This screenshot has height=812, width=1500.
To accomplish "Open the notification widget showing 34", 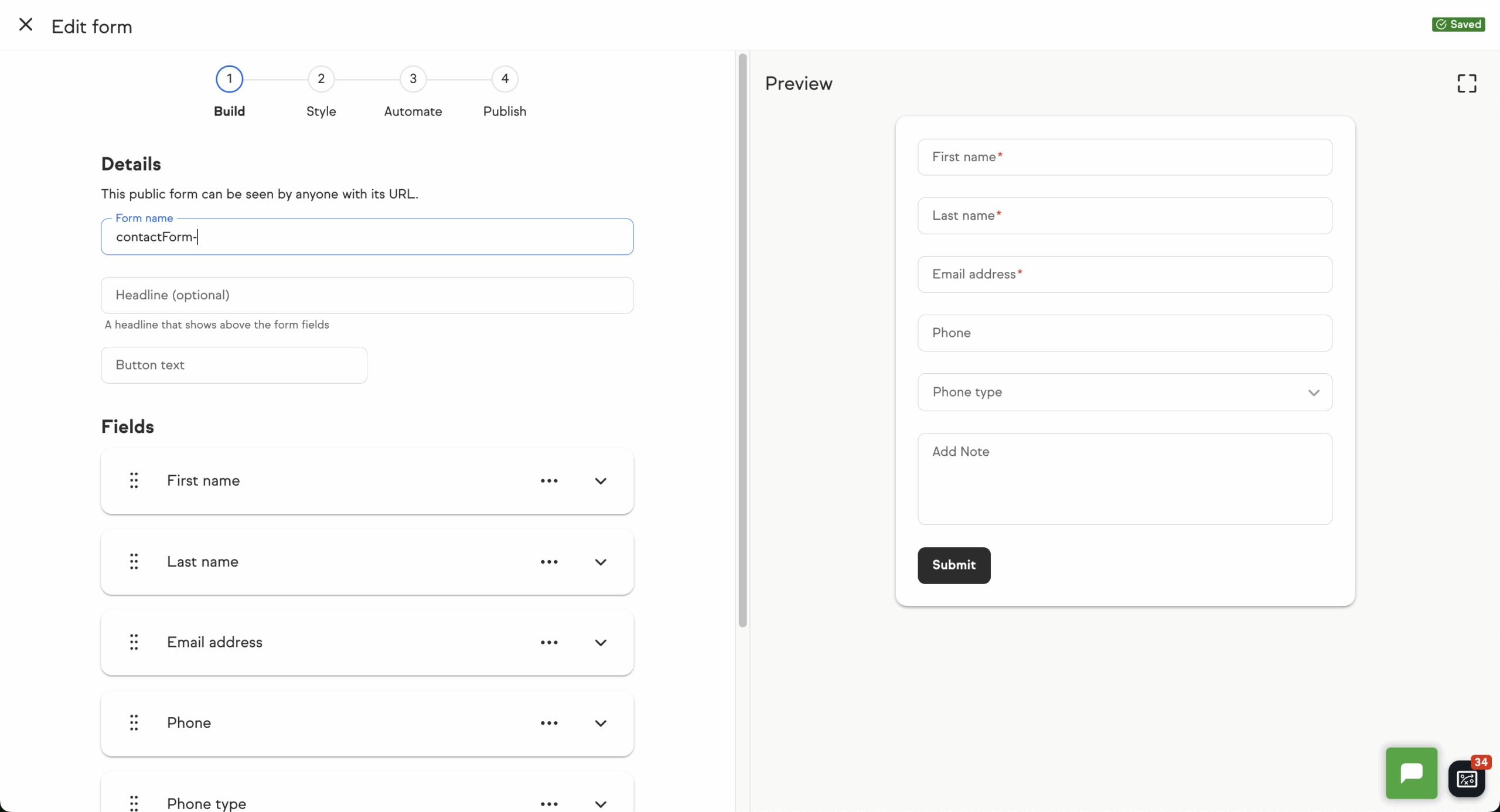I will (x=1467, y=778).
